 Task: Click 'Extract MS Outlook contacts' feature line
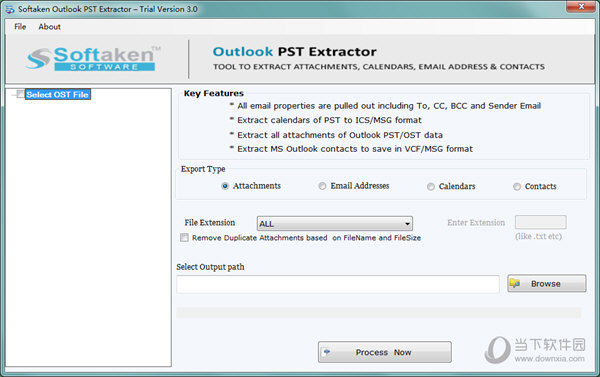coord(355,149)
